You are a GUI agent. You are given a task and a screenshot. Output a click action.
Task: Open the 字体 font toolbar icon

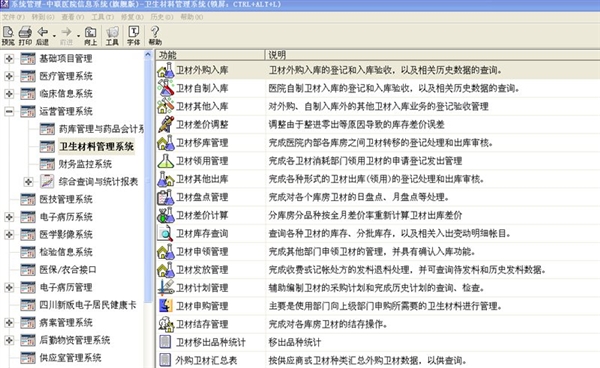coord(134,36)
